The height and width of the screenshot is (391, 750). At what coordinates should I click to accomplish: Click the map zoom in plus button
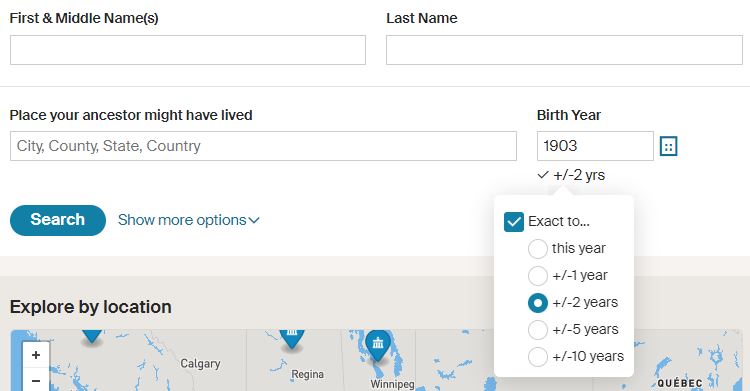(x=36, y=355)
